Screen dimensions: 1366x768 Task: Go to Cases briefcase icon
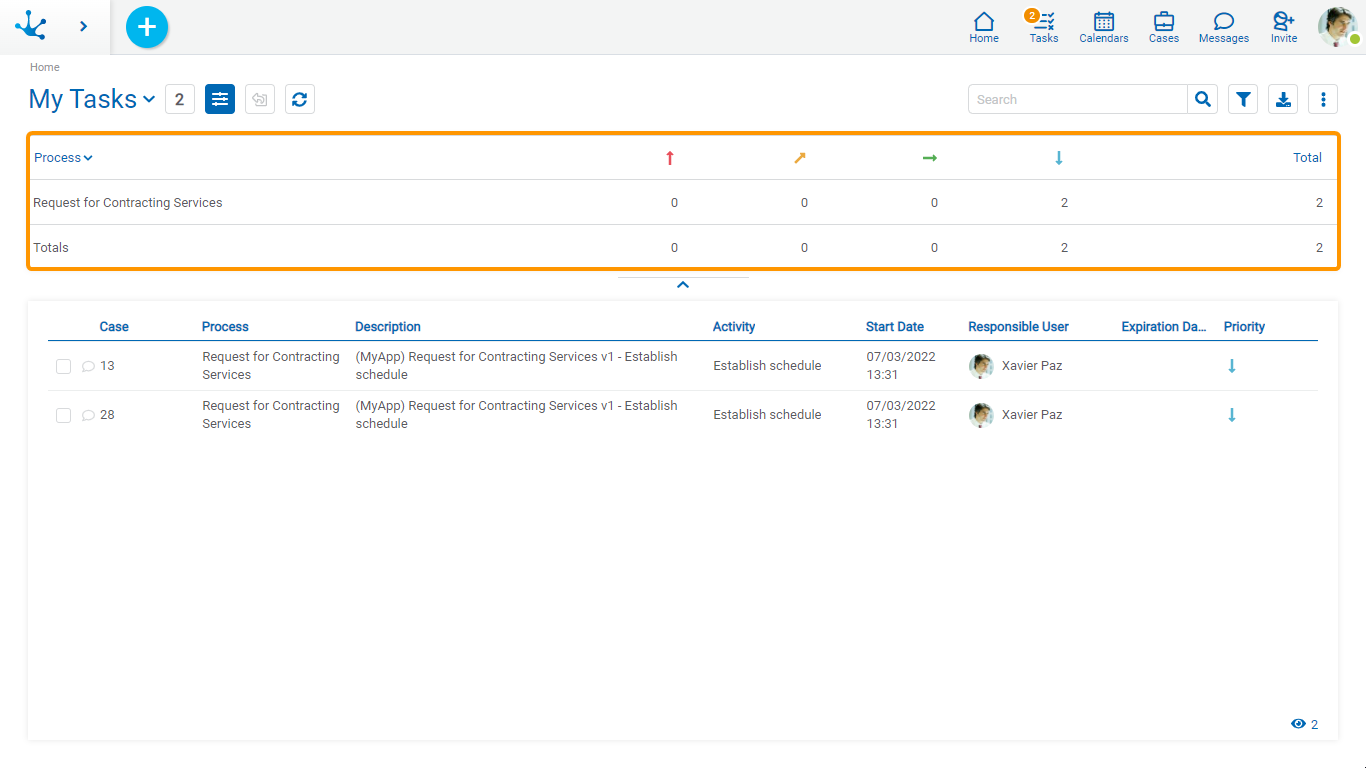1164,27
